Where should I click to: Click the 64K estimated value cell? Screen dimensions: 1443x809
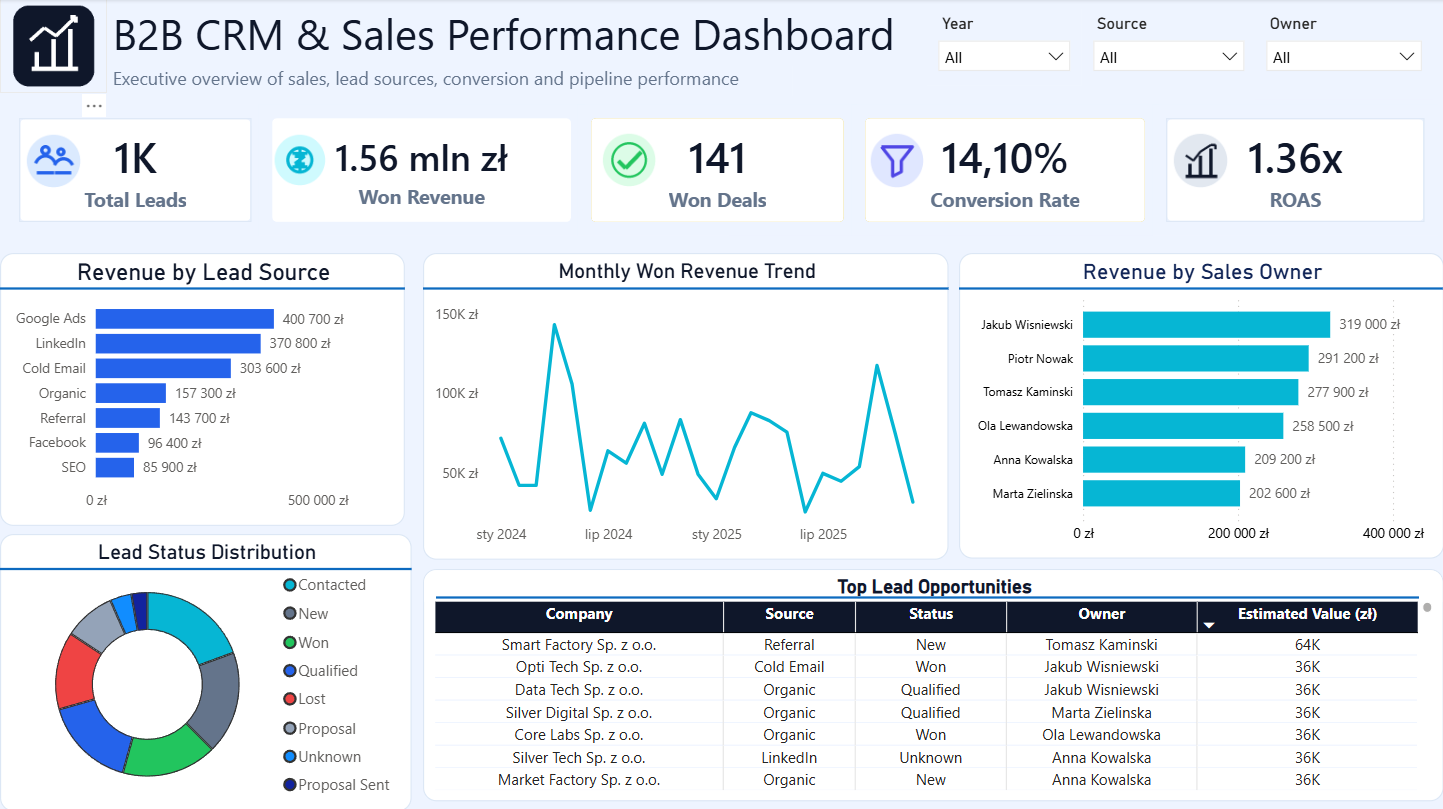(1307, 645)
